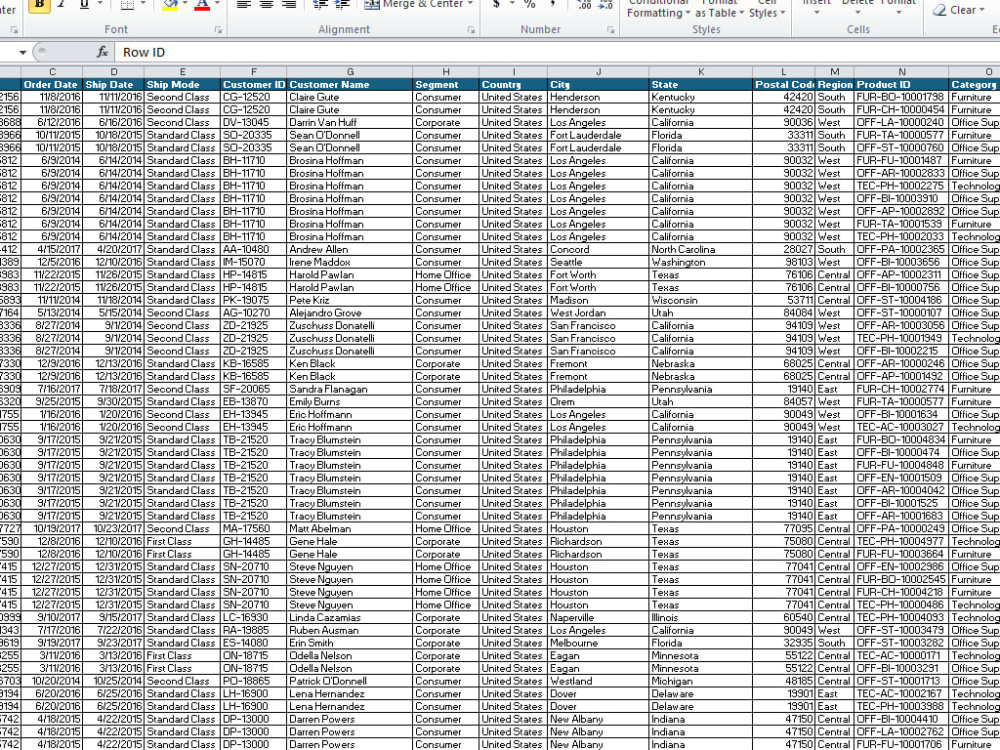The width and height of the screenshot is (1000, 750).
Task: Select the Ship Mode header cell
Action: coord(182,84)
